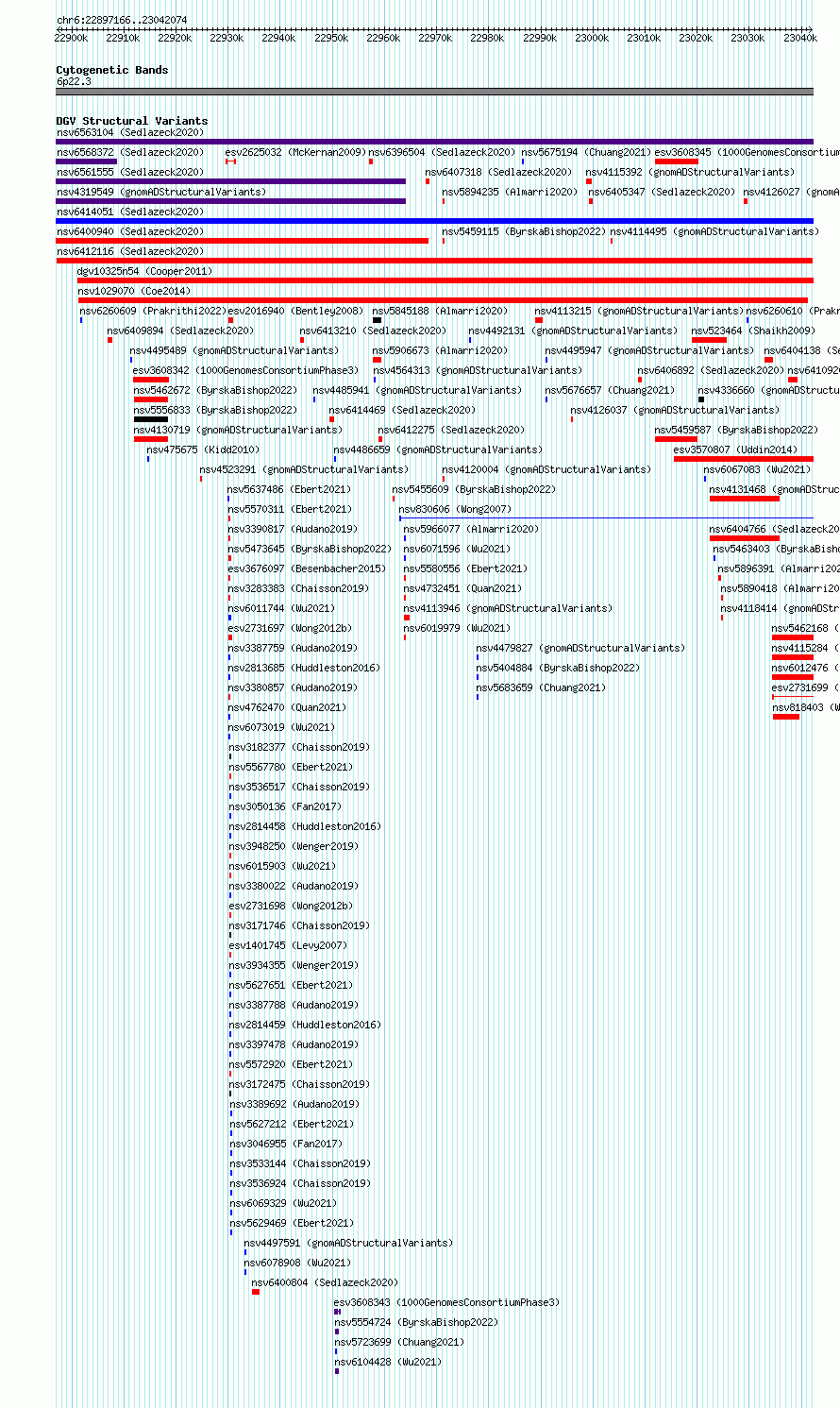Select the Cytogenetic Bands track title

(112, 70)
